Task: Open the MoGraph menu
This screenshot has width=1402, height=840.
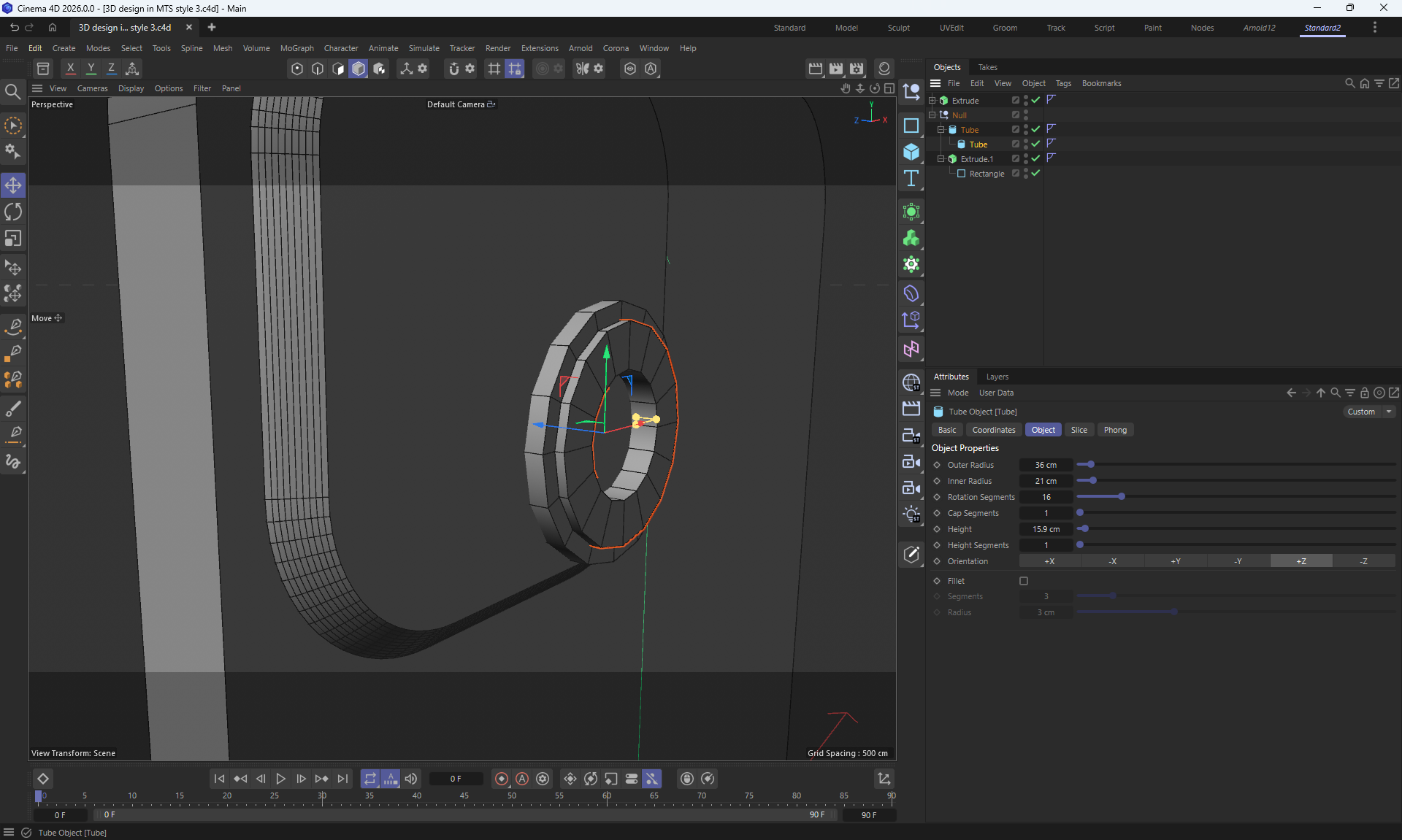Action: (296, 48)
